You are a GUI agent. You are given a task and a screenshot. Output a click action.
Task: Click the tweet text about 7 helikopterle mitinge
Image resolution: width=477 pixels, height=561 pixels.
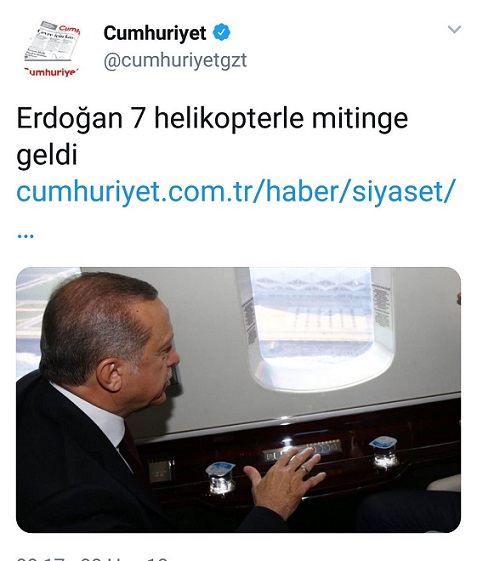[x=212, y=136]
